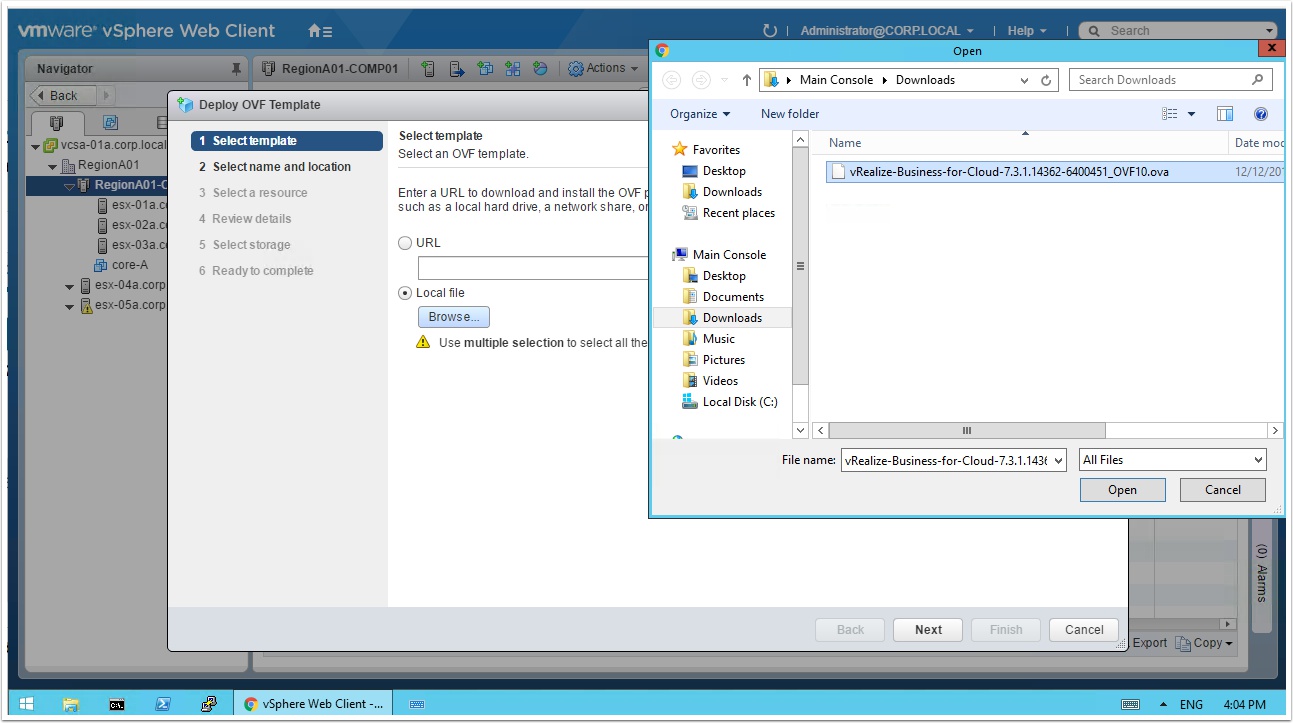Click the vSphere Search field

tap(1178, 31)
